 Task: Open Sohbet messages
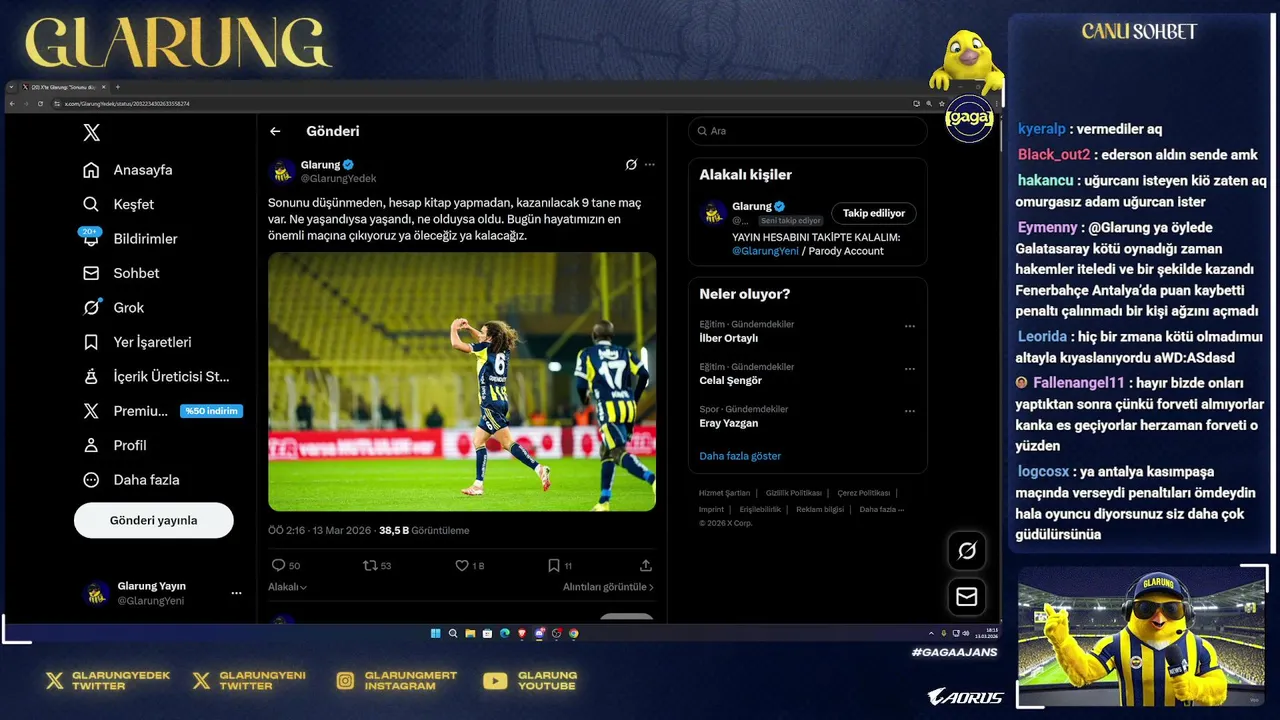point(121,273)
